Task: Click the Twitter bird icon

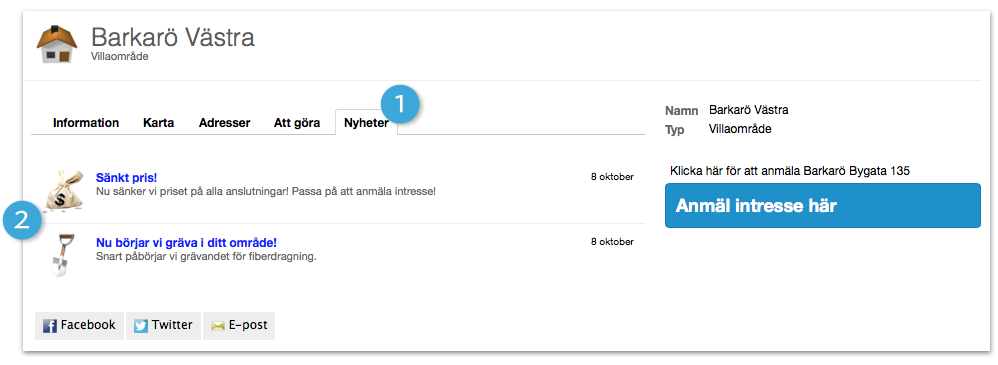Action: click(141, 326)
